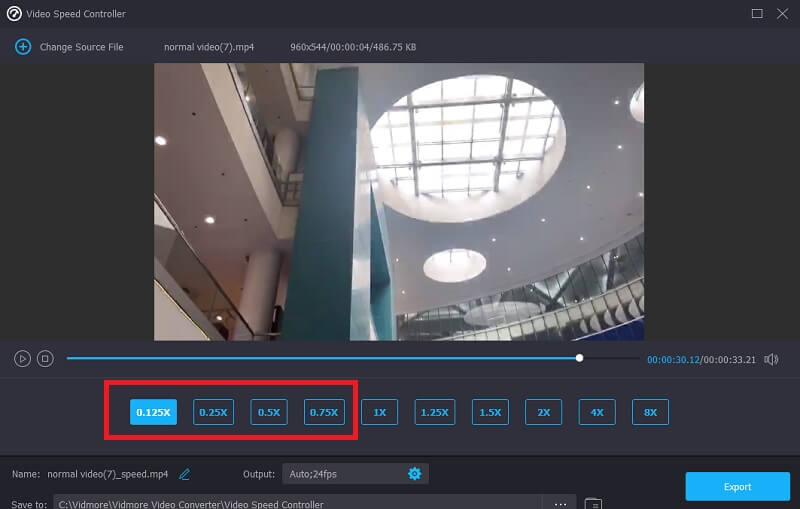Pick the 8X speed option
This screenshot has width=800, height=509.
pyautogui.click(x=650, y=412)
